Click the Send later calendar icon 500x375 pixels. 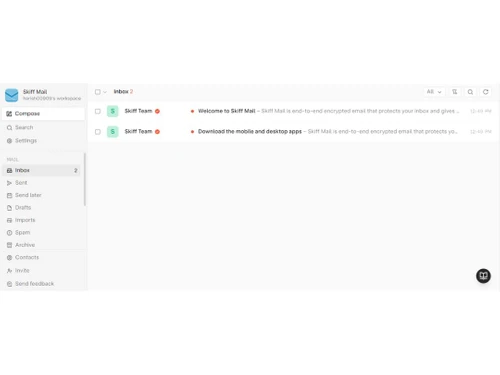9,196
